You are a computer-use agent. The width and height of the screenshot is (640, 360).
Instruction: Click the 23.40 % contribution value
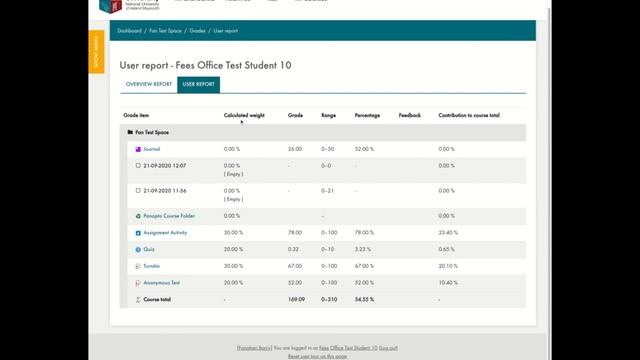pos(448,233)
